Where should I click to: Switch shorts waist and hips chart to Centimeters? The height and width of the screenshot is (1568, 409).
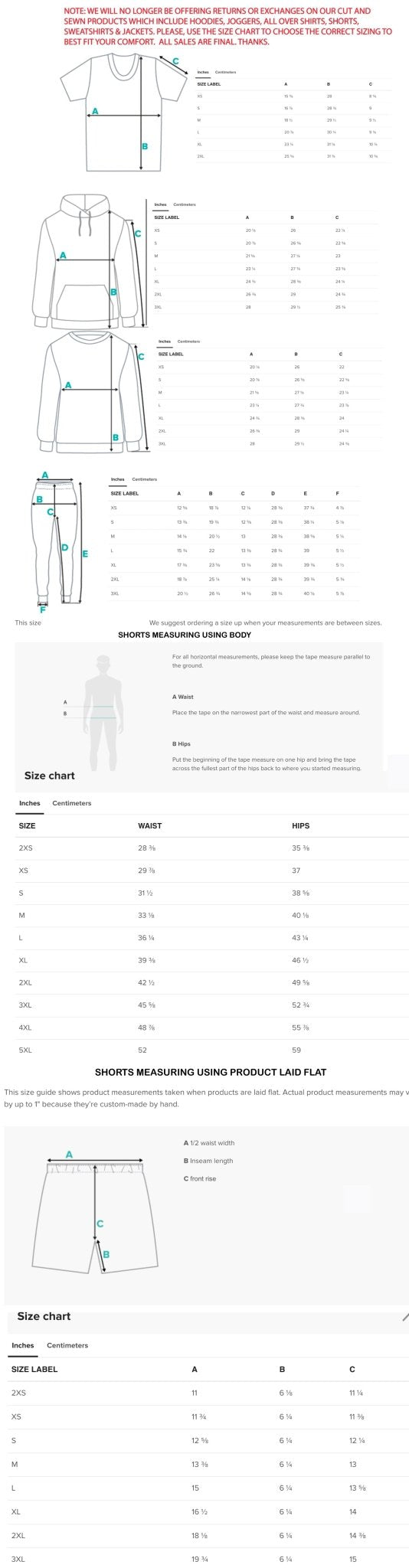pyautogui.click(x=71, y=803)
